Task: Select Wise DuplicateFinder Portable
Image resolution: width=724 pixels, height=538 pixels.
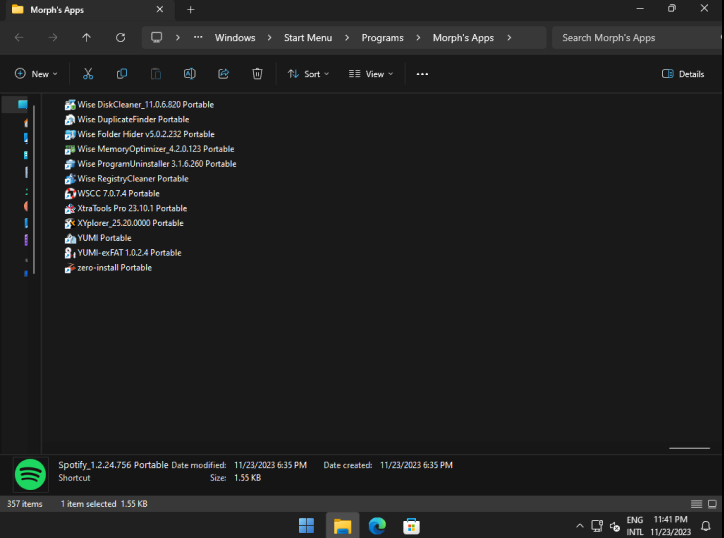Action: 127,120
